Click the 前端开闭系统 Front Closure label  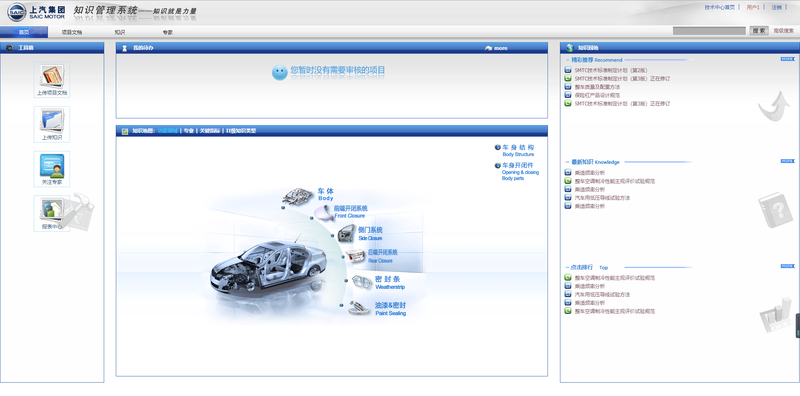[x=351, y=212]
